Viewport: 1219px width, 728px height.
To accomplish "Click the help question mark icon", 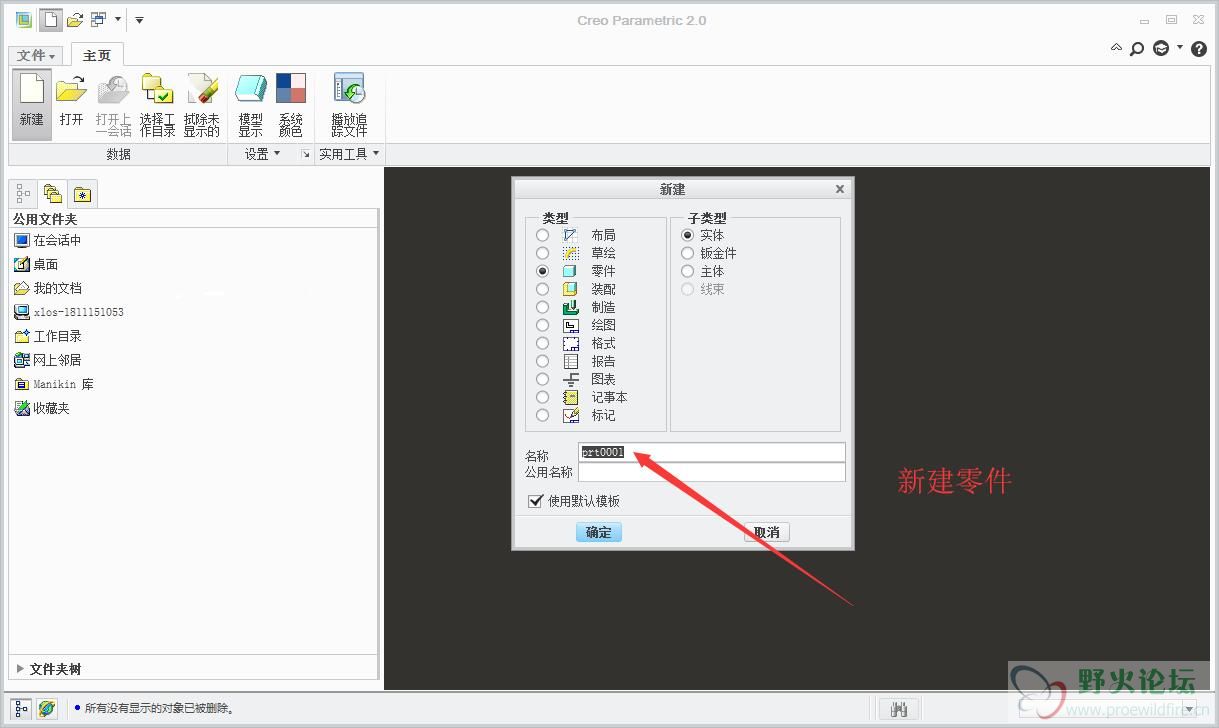I will click(x=1199, y=48).
